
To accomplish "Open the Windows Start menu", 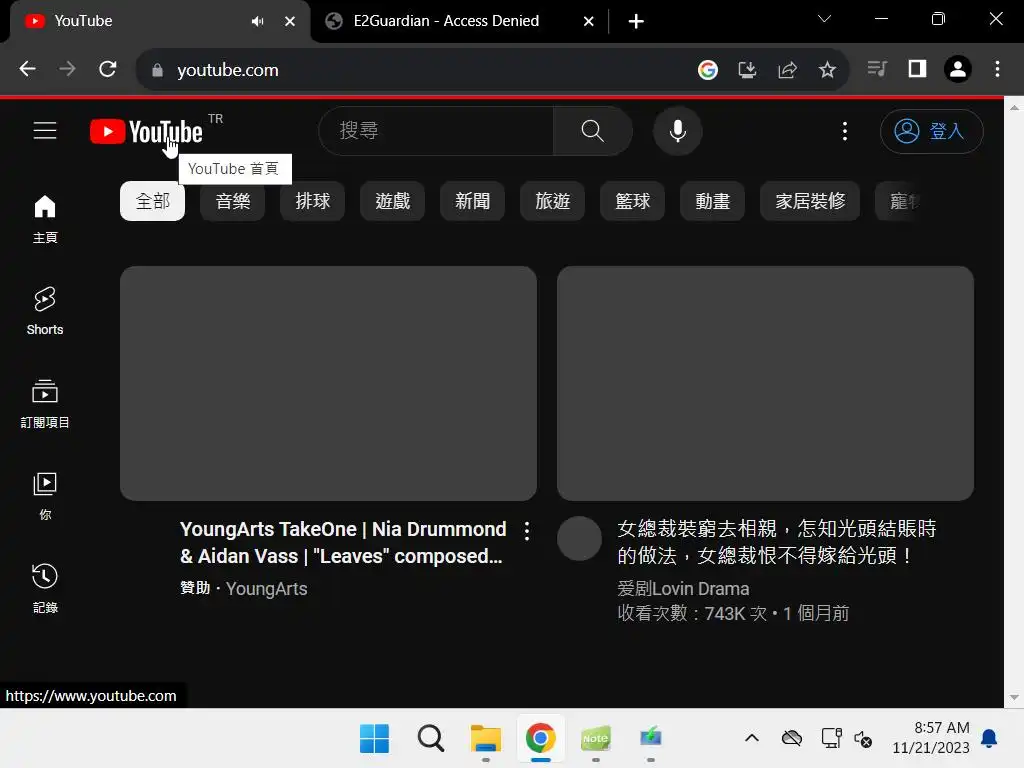I will point(374,739).
